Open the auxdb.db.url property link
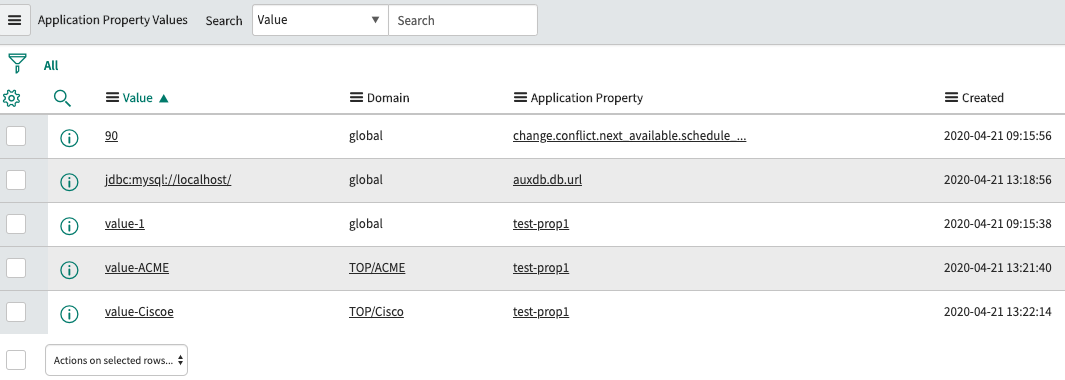Image resolution: width=1065 pixels, height=380 pixels. [x=547, y=180]
